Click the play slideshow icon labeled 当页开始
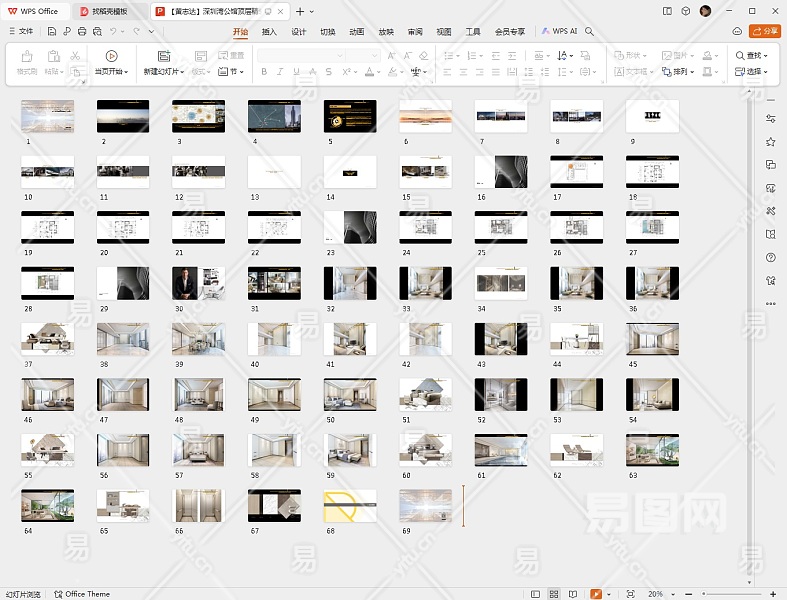Image resolution: width=787 pixels, height=600 pixels. coord(111,56)
